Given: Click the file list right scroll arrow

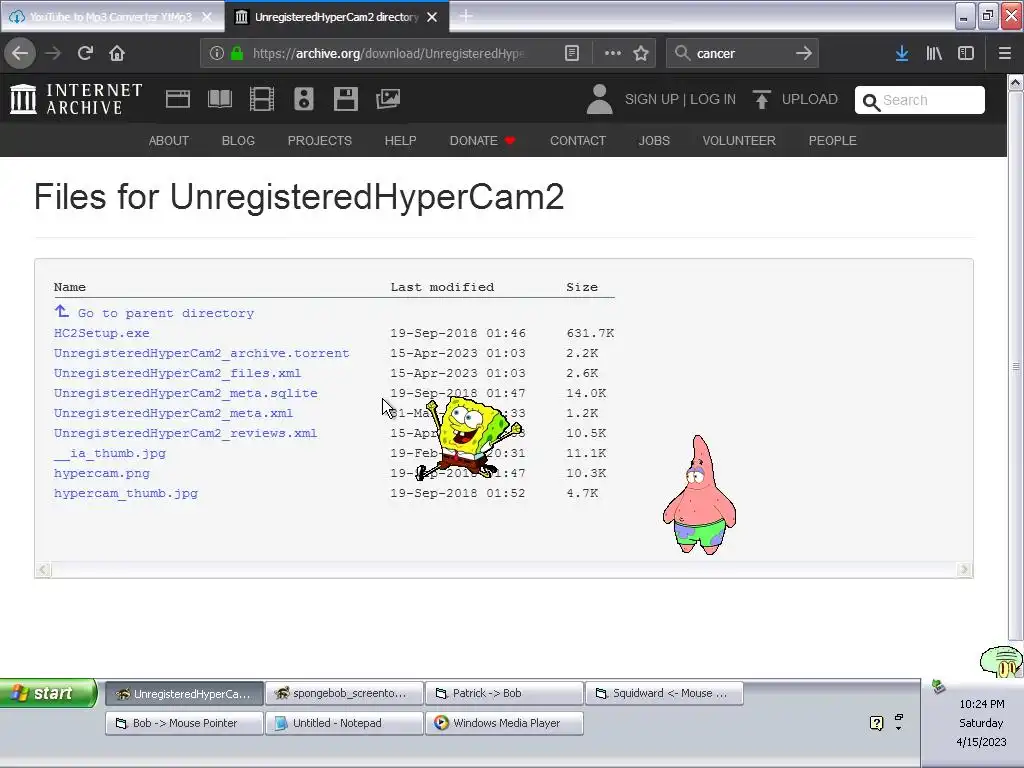Looking at the screenshot, I should 964,569.
